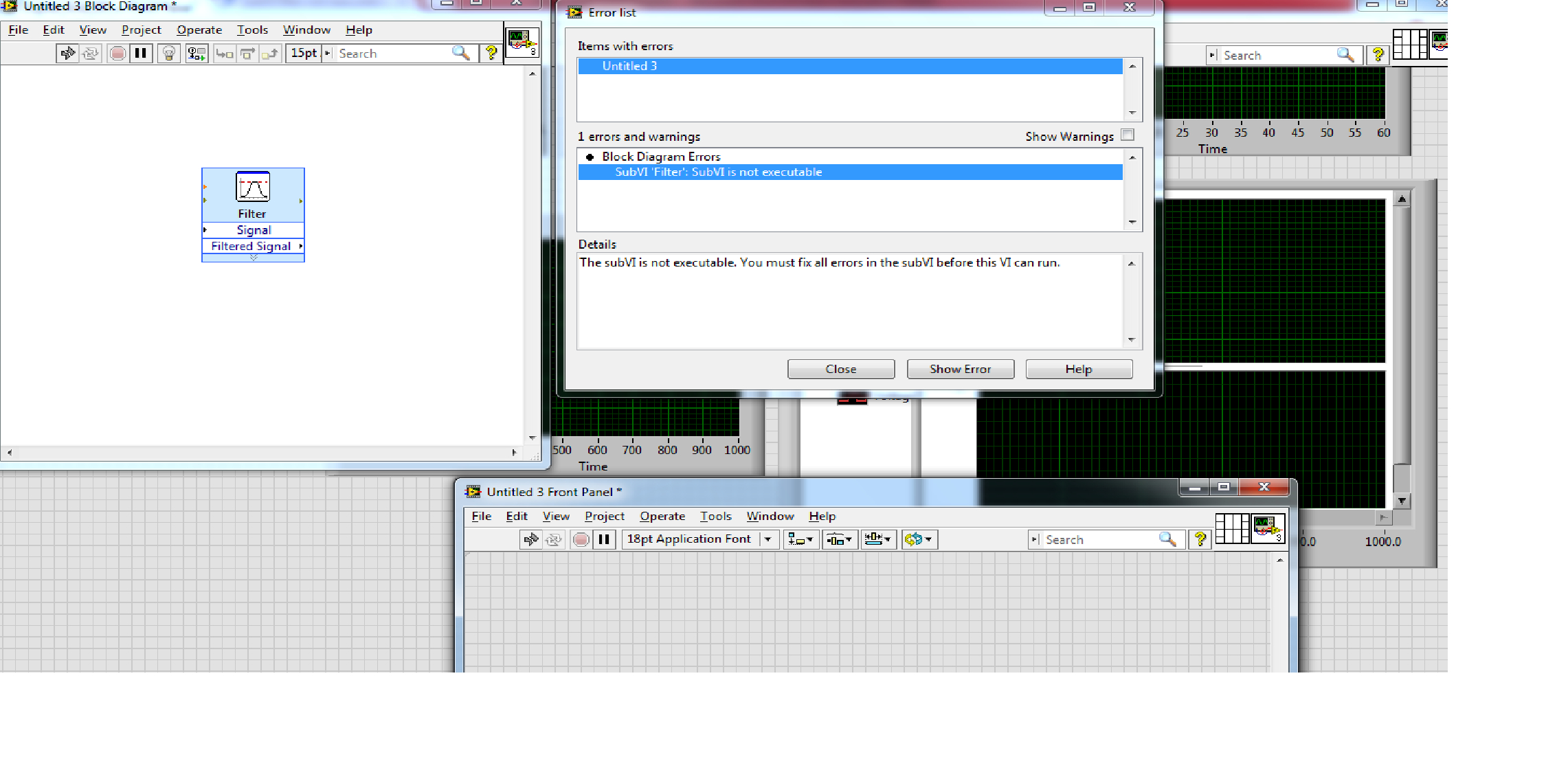Image resolution: width=1568 pixels, height=757 pixels.
Task: Open Tools menu in Block Diagram
Action: (252, 30)
